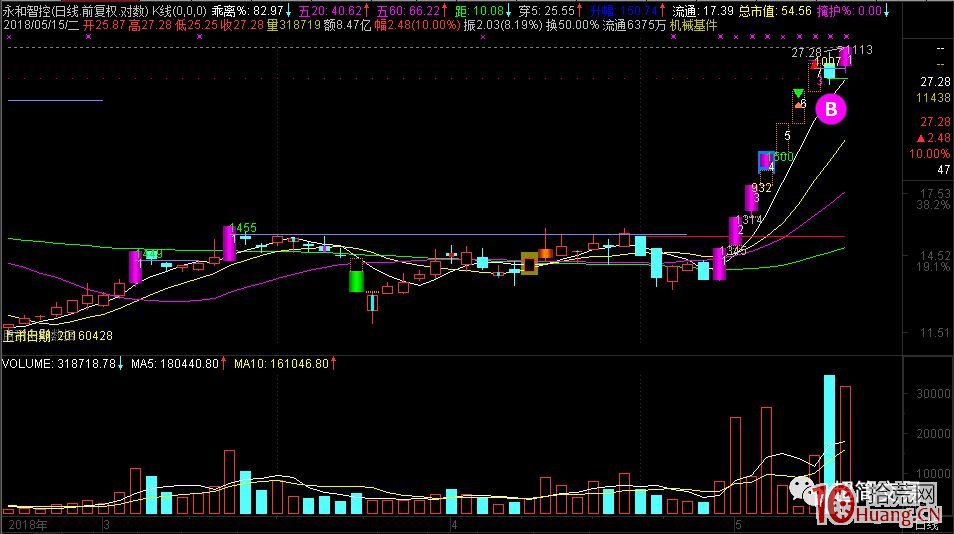Image resolution: width=954 pixels, height=534 pixels.
Task: Click the MA5: 180440.80 volume average label
Action: (178, 364)
